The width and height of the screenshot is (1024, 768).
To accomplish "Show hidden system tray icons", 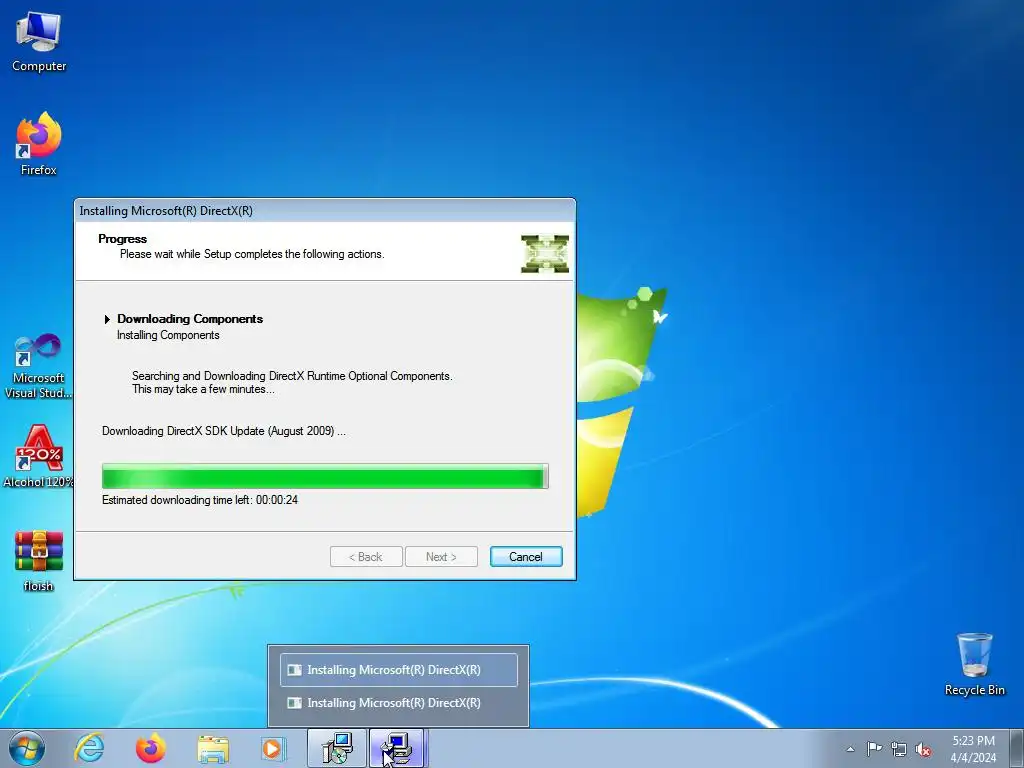I will pyautogui.click(x=850, y=749).
